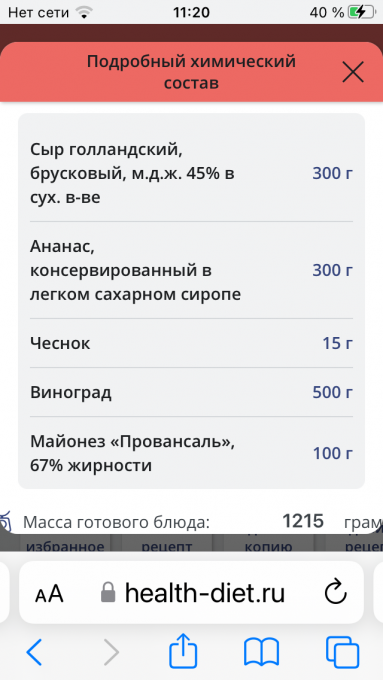Tap Safari forward arrow
The width and height of the screenshot is (383, 680).
click(x=111, y=651)
